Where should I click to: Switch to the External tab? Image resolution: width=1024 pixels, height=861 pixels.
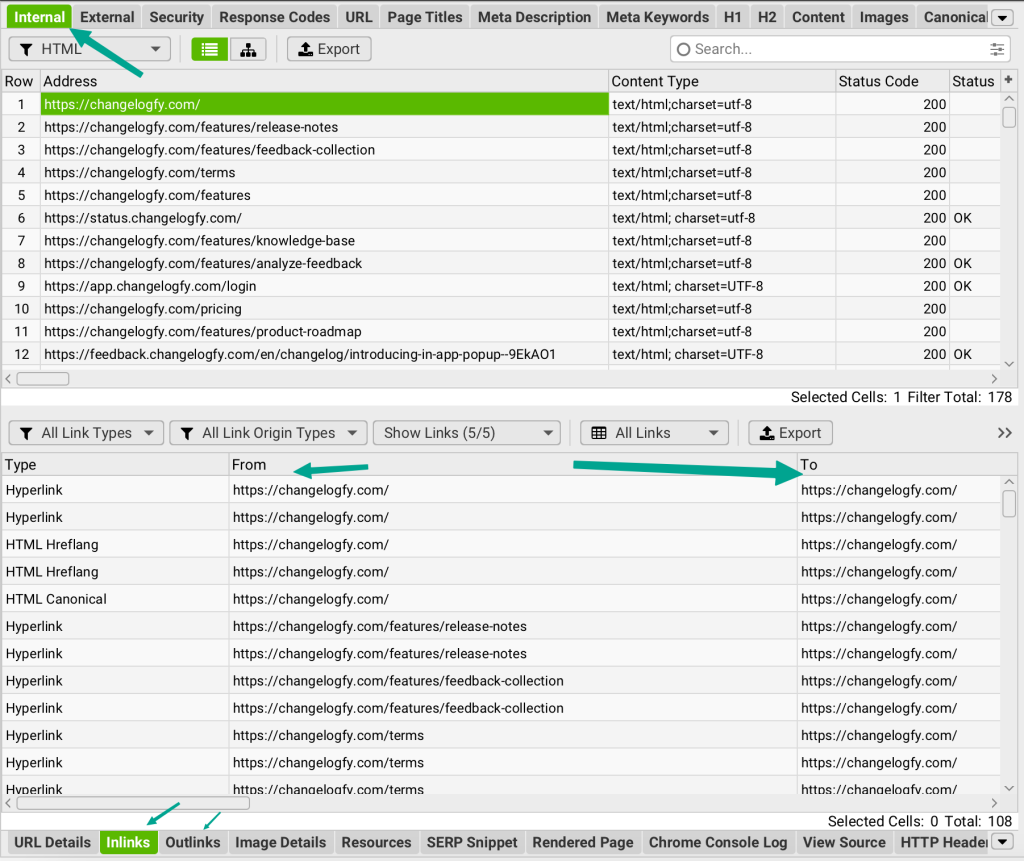pos(107,17)
